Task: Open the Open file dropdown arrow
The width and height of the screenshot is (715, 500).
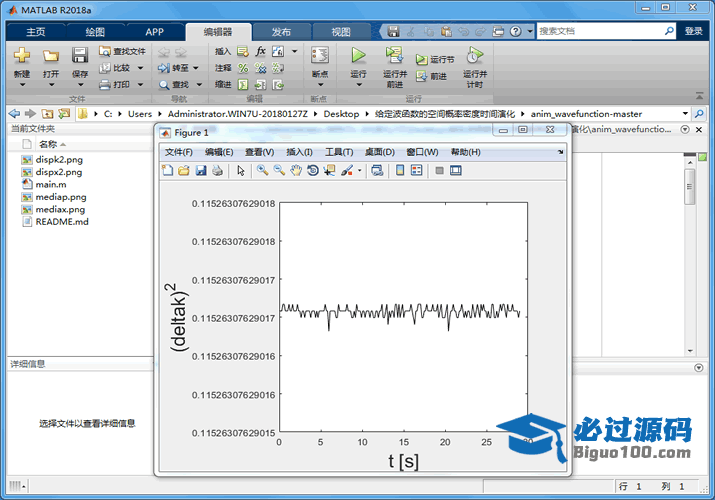Action: tap(51, 85)
